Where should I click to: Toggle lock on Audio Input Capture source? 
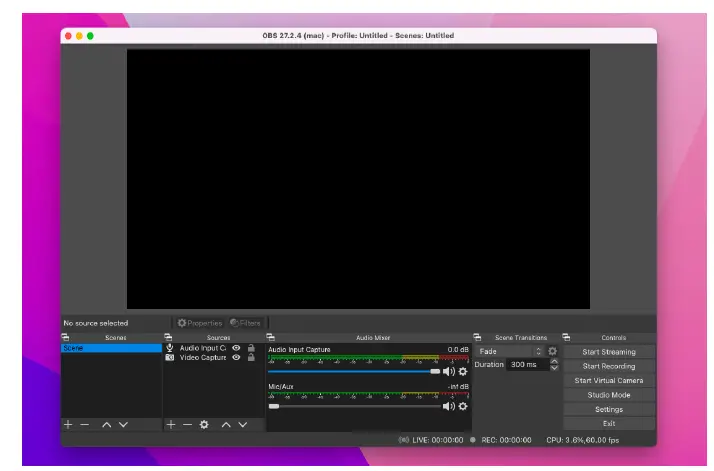pyautogui.click(x=251, y=348)
